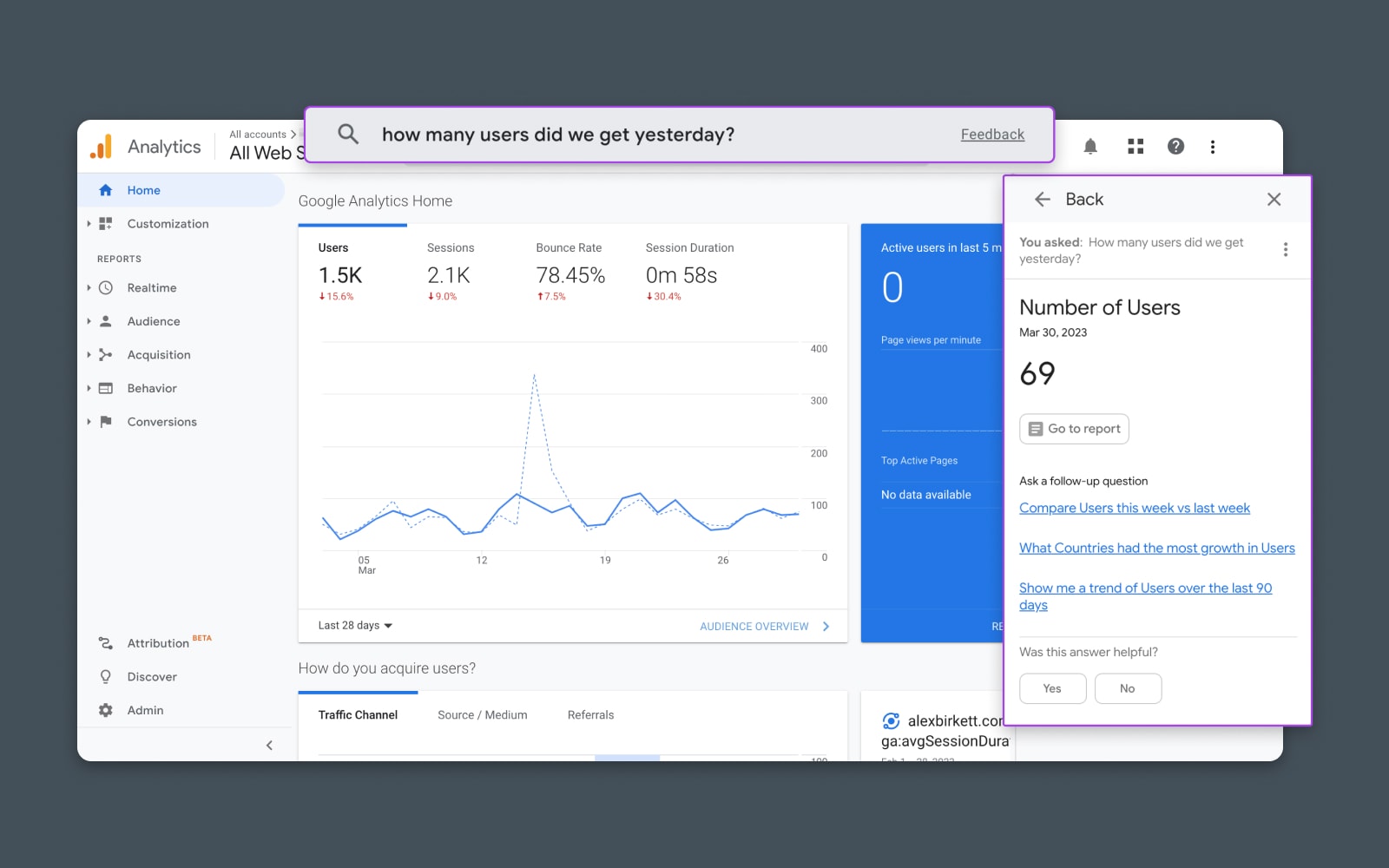
Task: Click the Google Analytics logo
Action: point(102,147)
